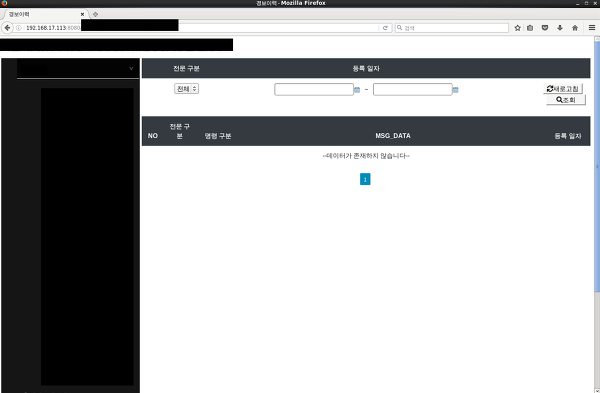Click the 전문 구분 filter label
Image resolution: width=600 pixels, height=393 pixels.
coord(186,68)
